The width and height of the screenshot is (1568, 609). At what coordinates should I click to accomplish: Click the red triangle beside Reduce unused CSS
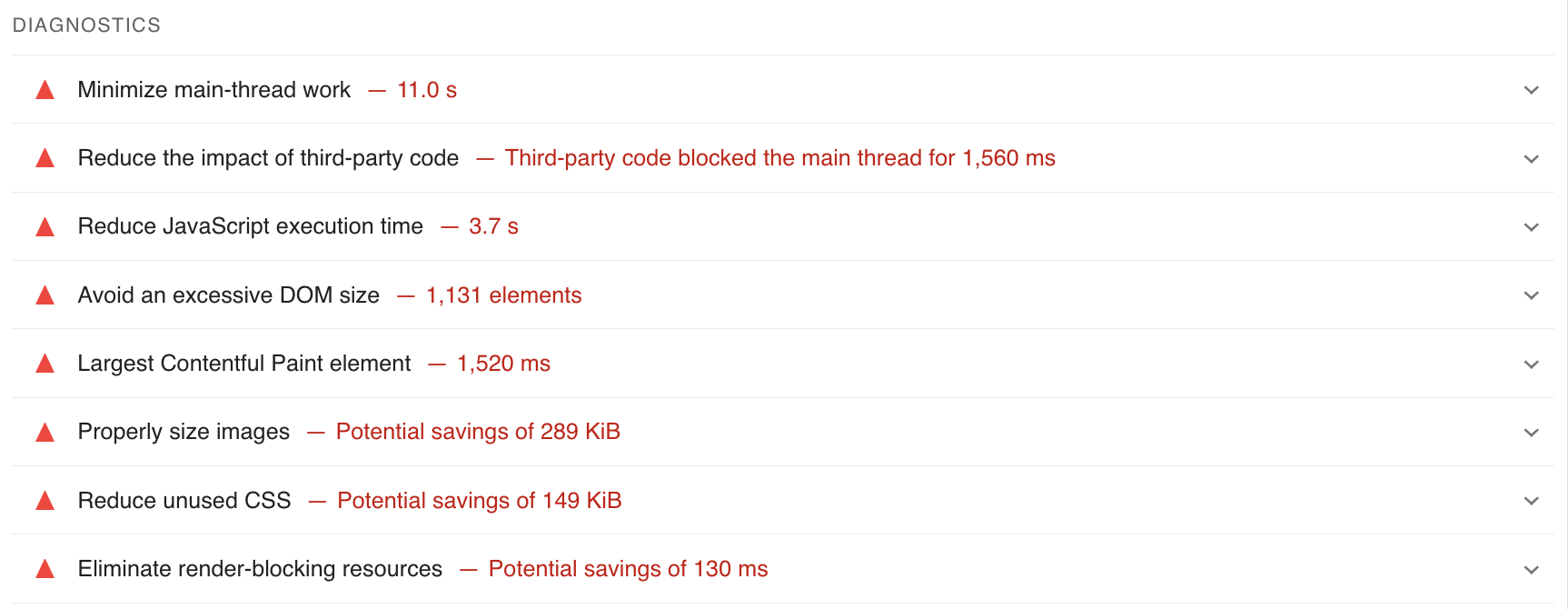(x=45, y=501)
